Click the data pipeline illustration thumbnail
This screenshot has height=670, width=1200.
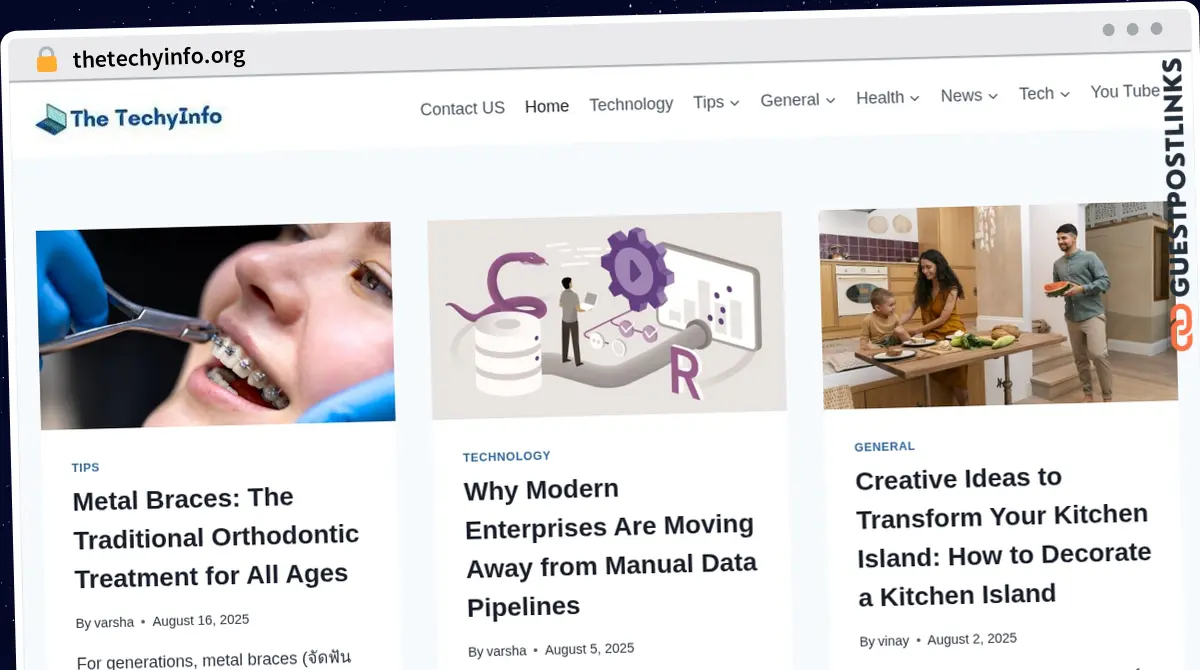tap(607, 314)
